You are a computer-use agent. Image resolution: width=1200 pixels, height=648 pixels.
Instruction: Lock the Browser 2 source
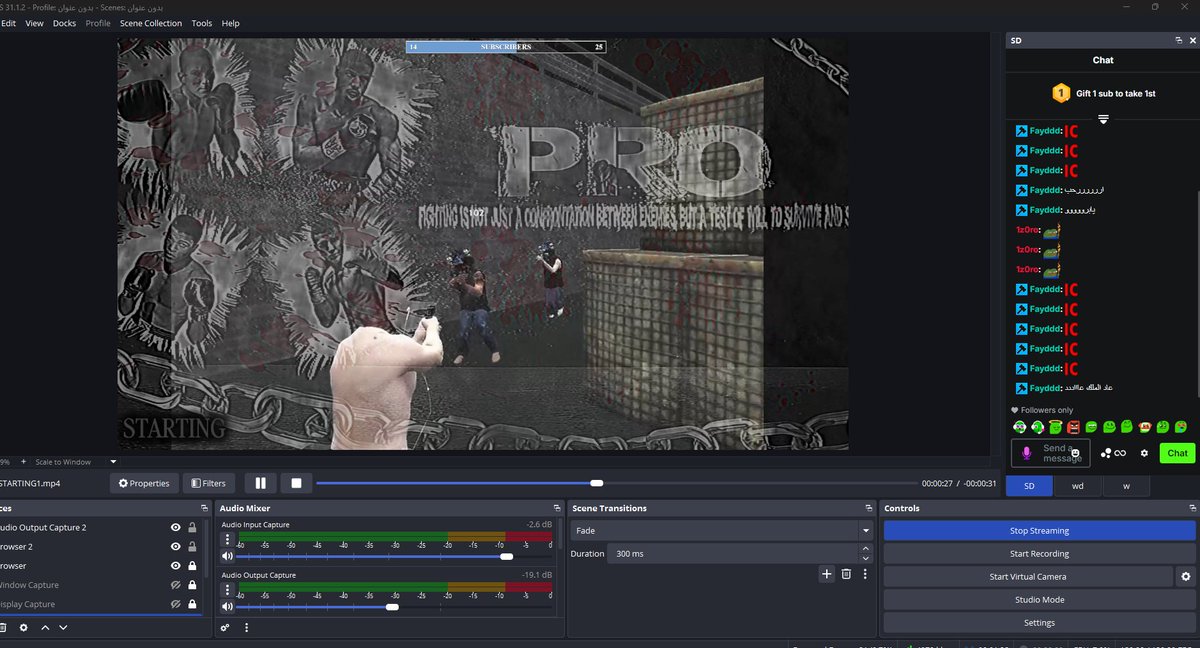192,547
